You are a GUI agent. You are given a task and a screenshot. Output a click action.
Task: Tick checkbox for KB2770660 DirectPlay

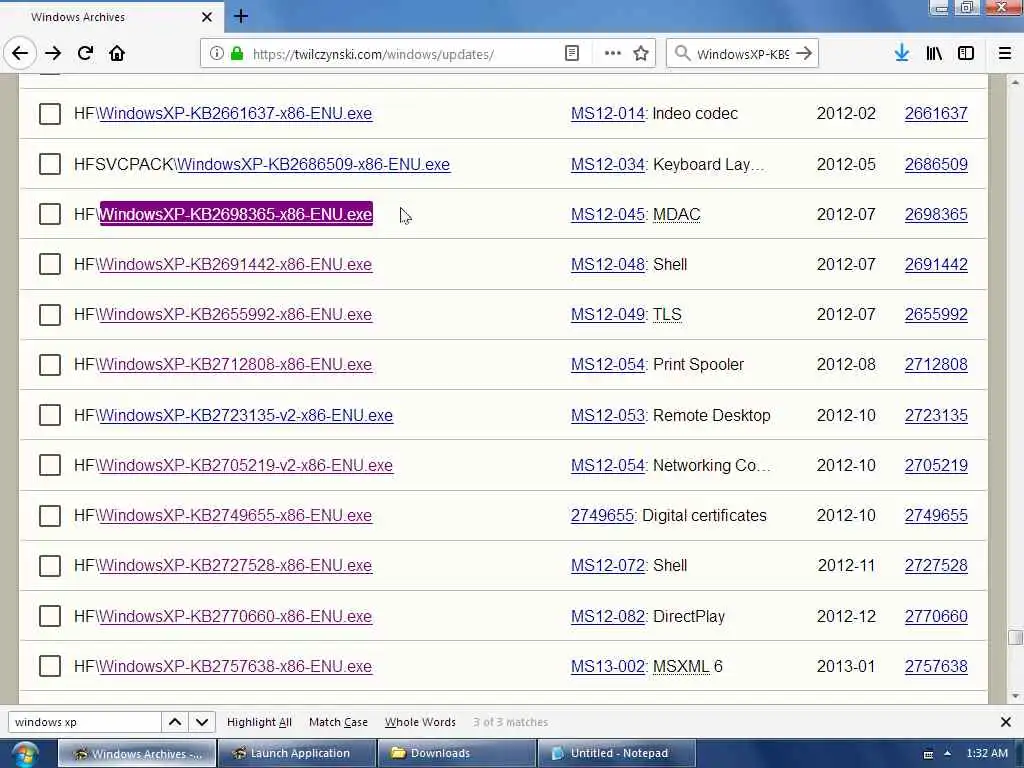coord(50,616)
